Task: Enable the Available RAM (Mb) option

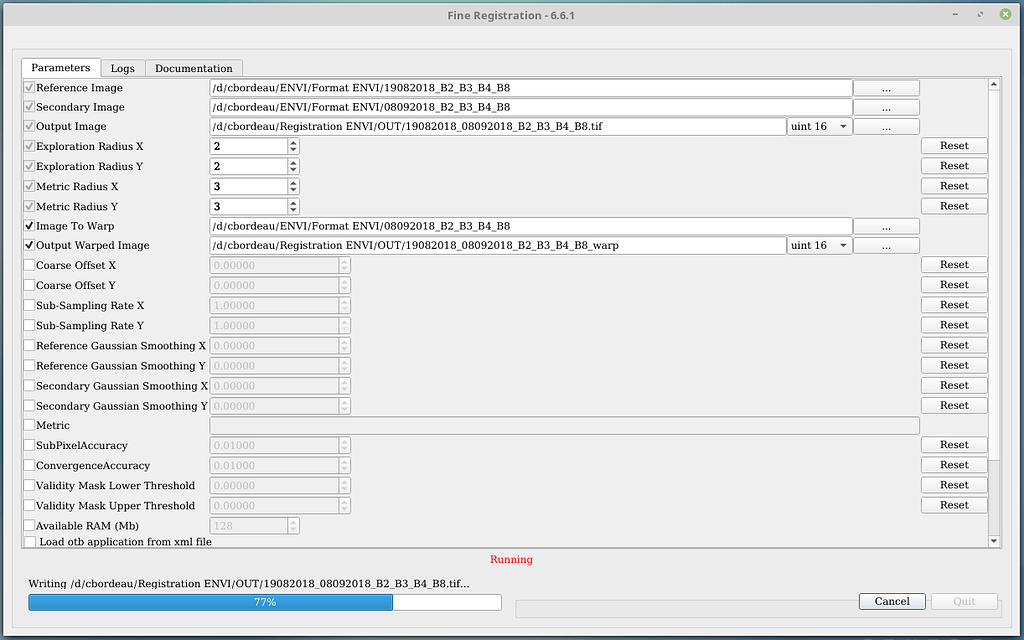Action: (x=30, y=525)
